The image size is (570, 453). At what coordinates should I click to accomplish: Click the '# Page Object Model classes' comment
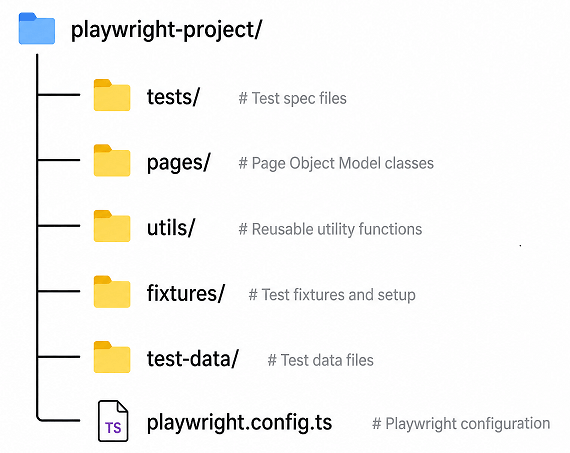(x=336, y=164)
